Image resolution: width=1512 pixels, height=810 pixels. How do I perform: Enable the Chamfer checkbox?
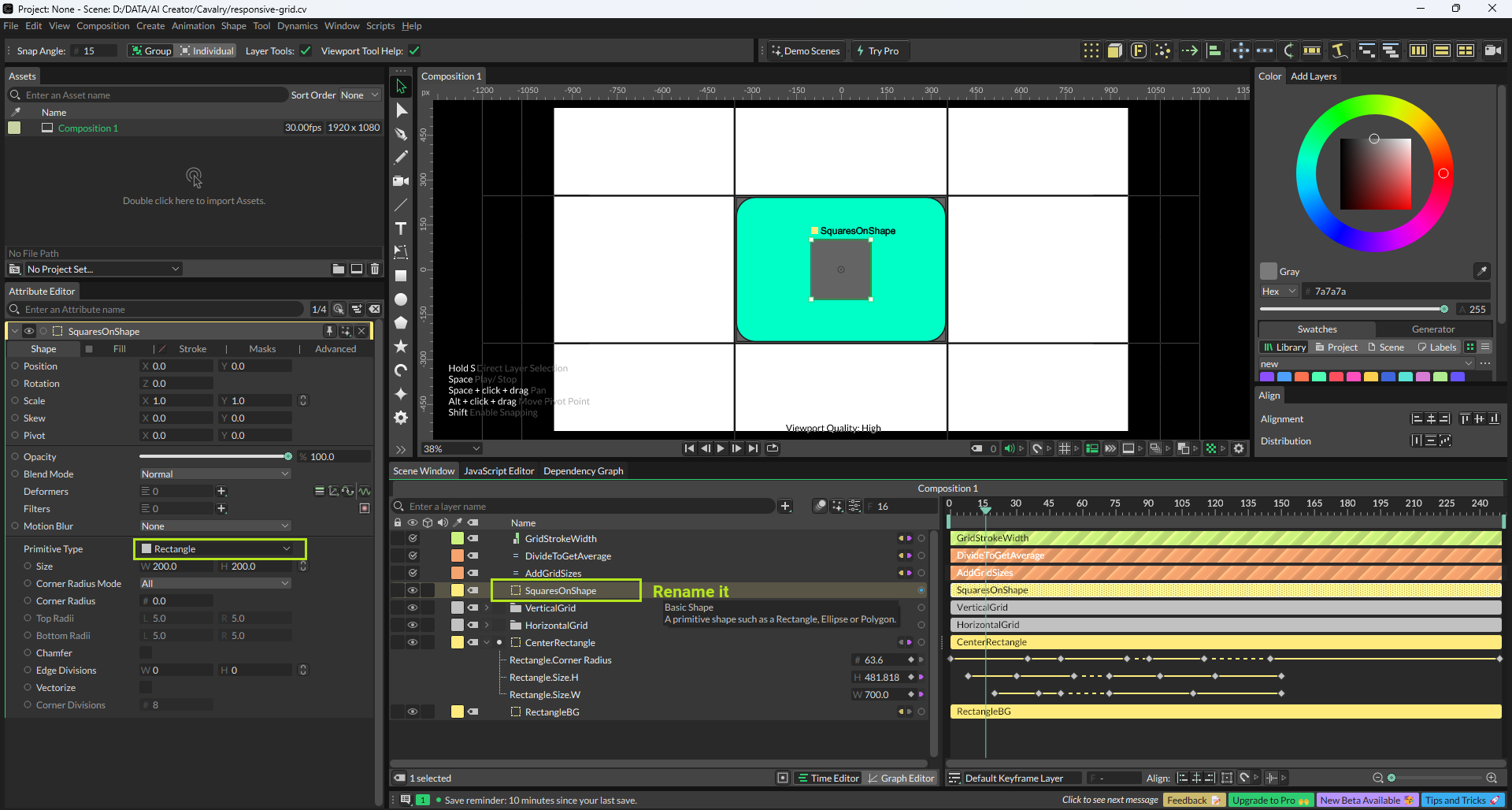point(146,653)
